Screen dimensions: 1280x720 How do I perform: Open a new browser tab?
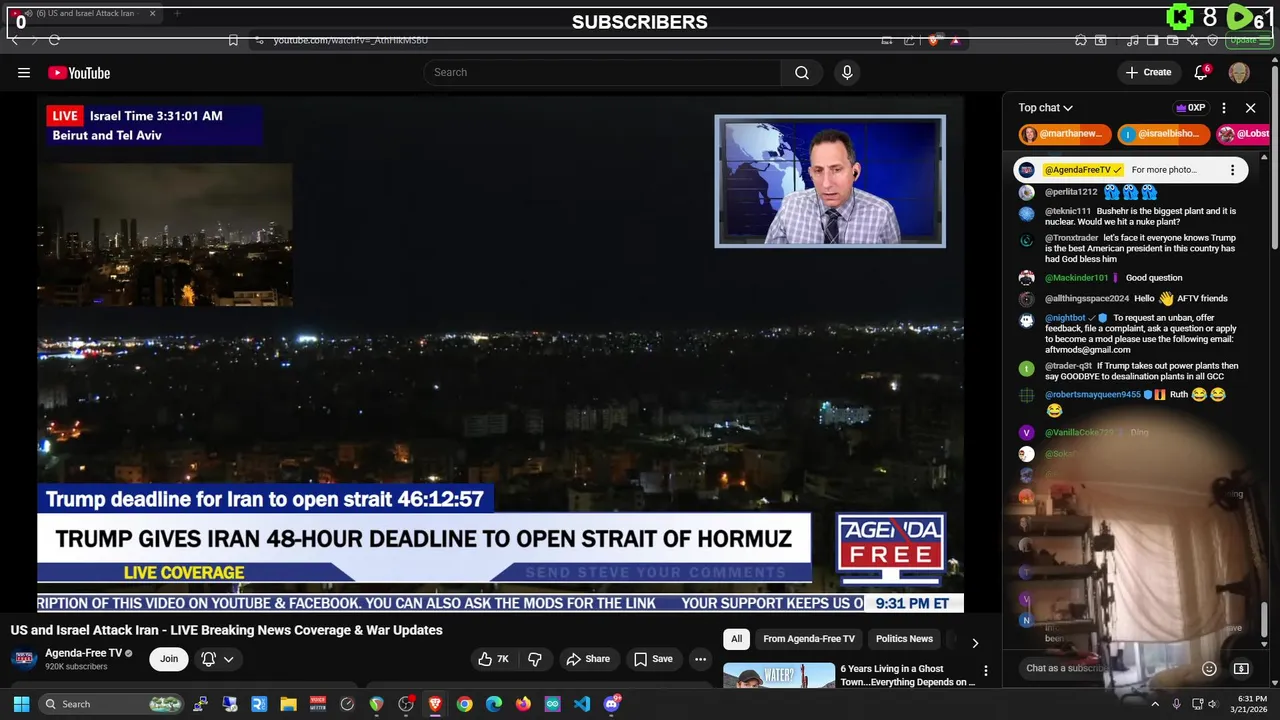177,14
